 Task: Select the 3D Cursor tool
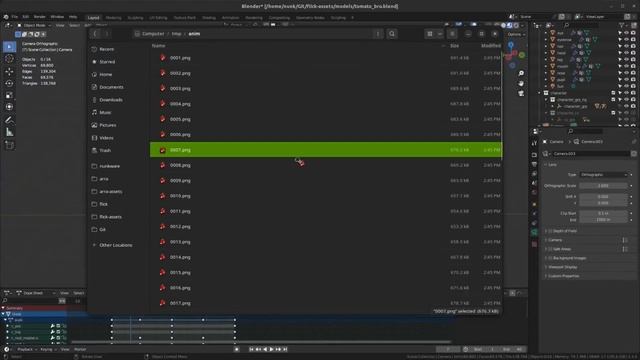9,59
